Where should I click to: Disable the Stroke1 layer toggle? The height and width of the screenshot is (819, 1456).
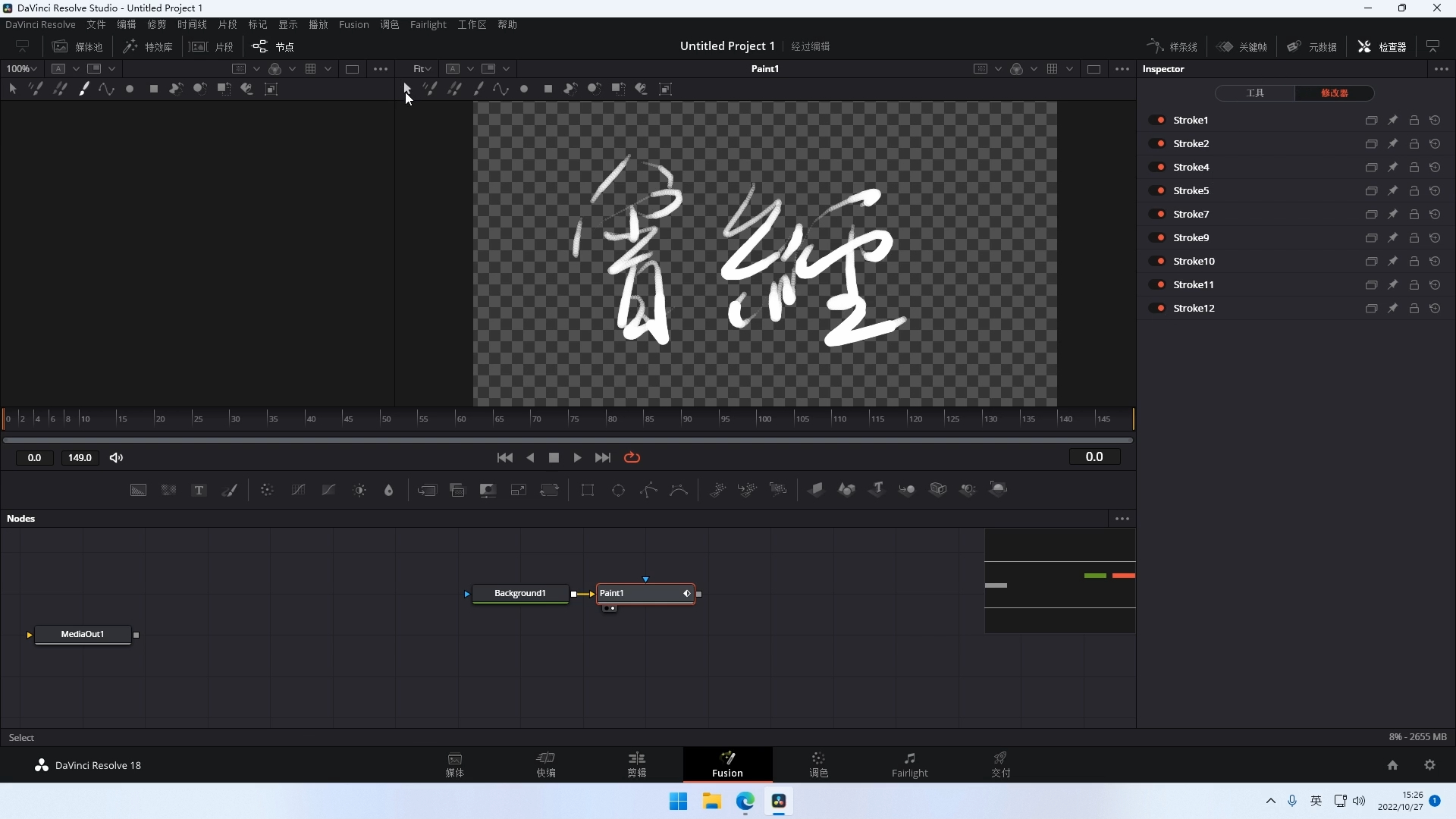[1159, 120]
